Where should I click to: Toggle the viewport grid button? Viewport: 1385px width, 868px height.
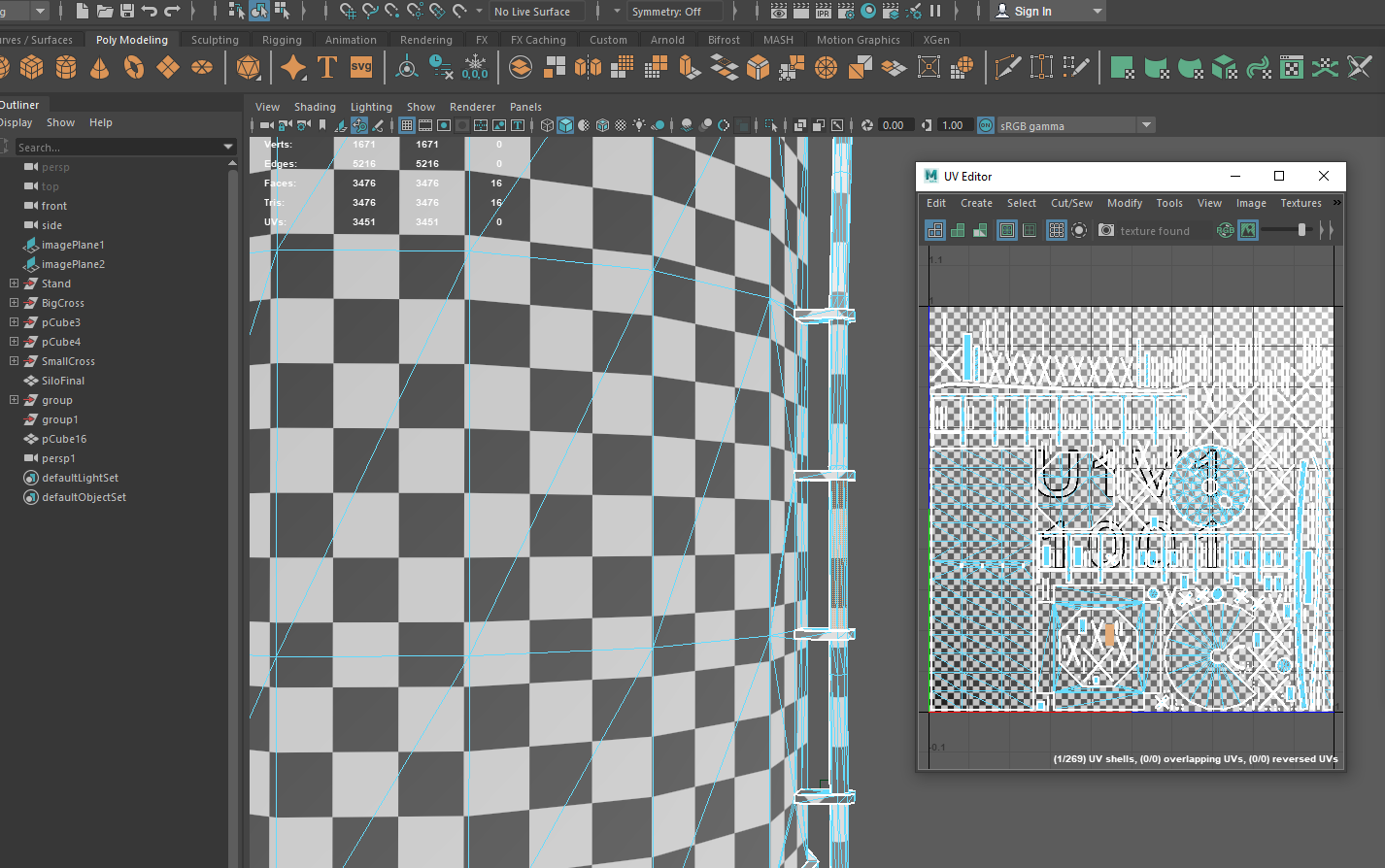pyautogui.click(x=407, y=125)
